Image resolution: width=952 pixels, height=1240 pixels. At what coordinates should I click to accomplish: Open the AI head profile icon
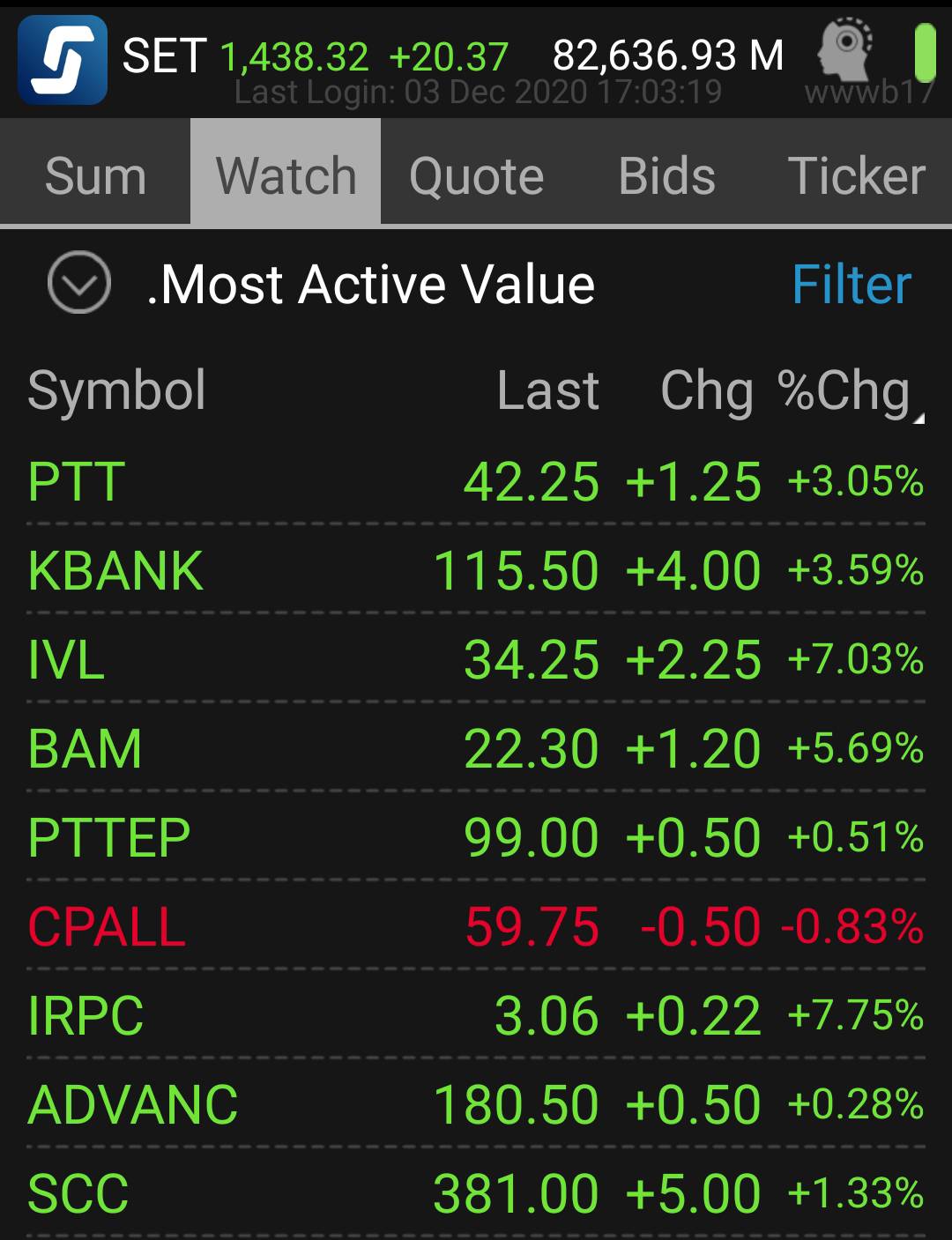coord(844,51)
